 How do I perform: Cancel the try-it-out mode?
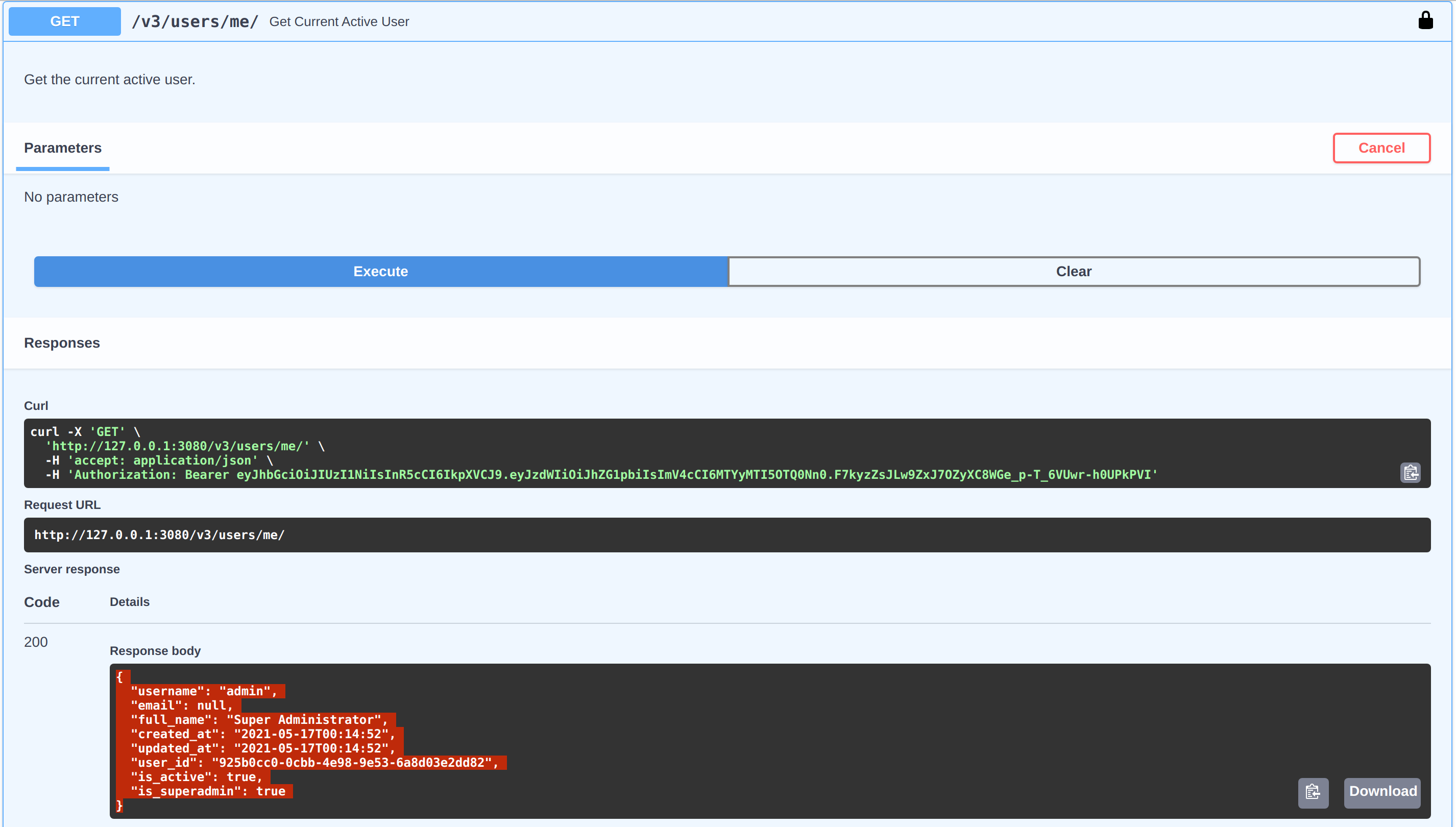(1381, 148)
